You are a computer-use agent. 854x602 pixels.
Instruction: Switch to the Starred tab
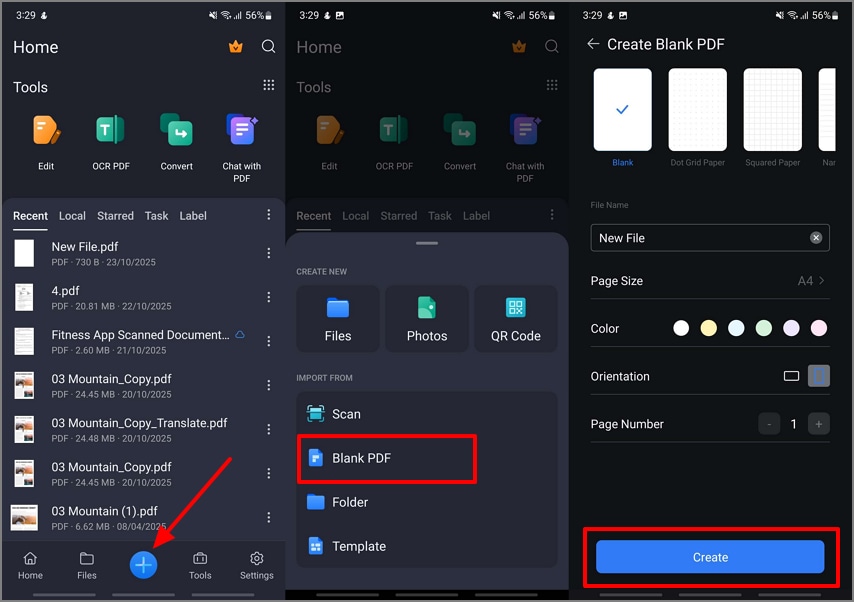[x=115, y=216]
